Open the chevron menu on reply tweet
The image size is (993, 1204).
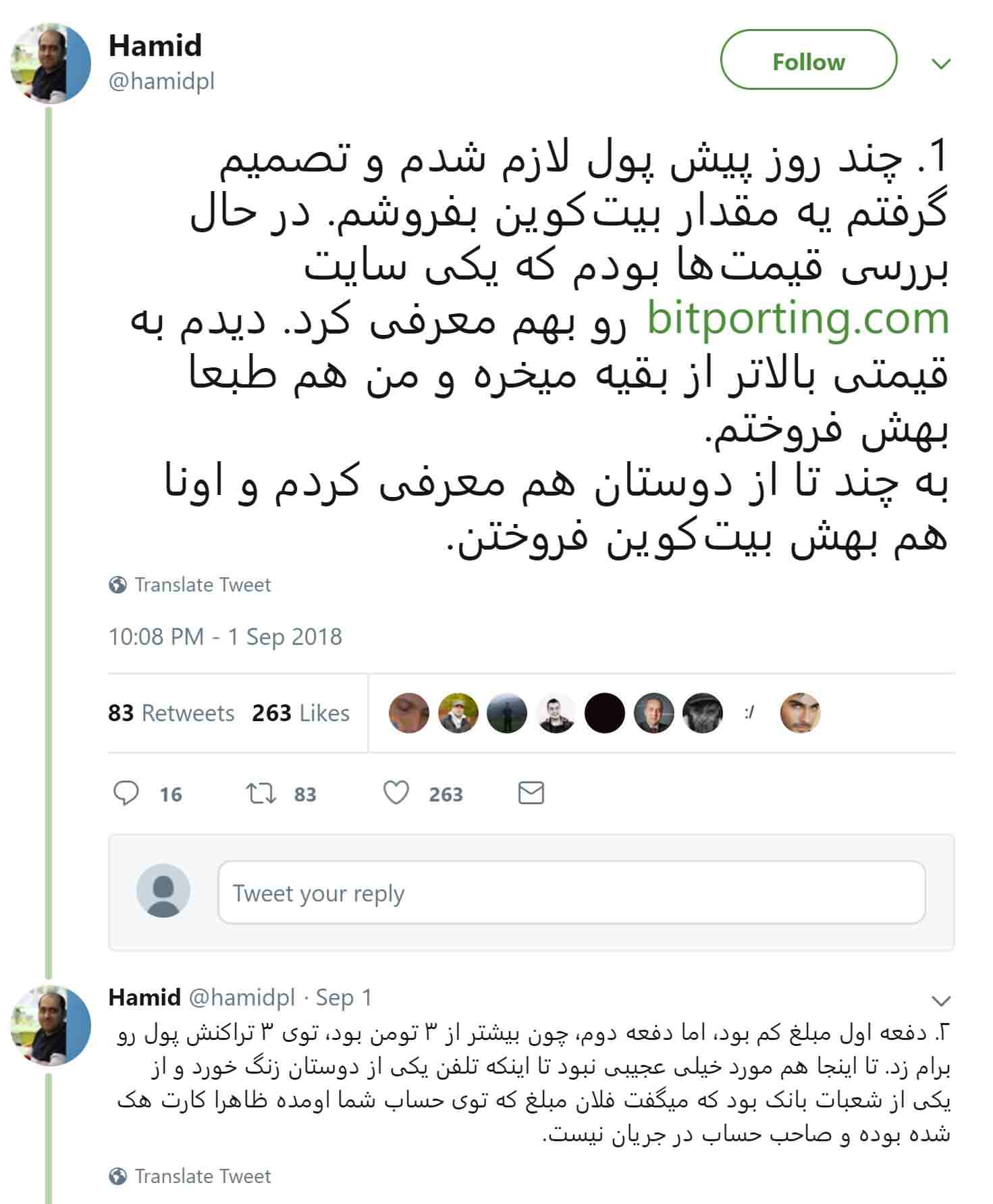point(941,1000)
